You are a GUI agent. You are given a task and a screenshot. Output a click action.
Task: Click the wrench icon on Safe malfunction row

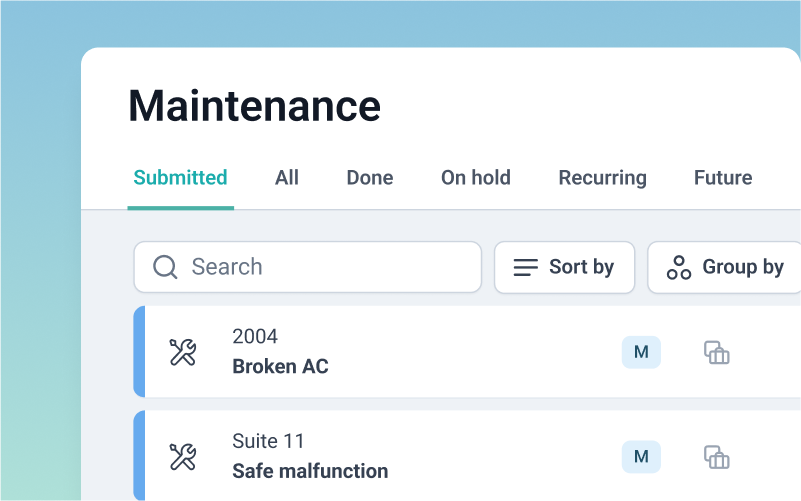(x=182, y=457)
